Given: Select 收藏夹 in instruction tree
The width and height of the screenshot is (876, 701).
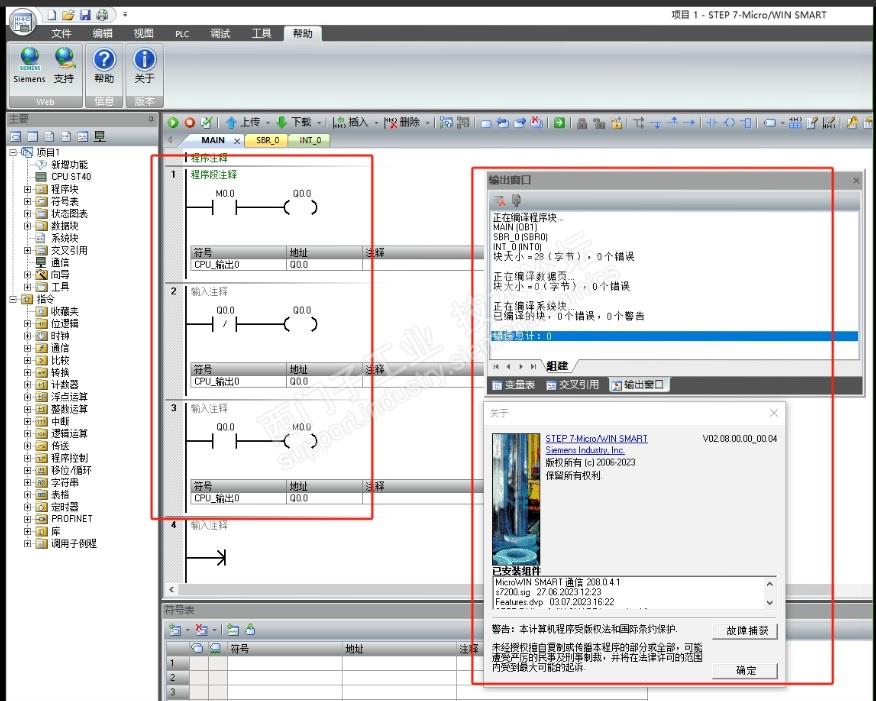Looking at the screenshot, I should (64, 311).
